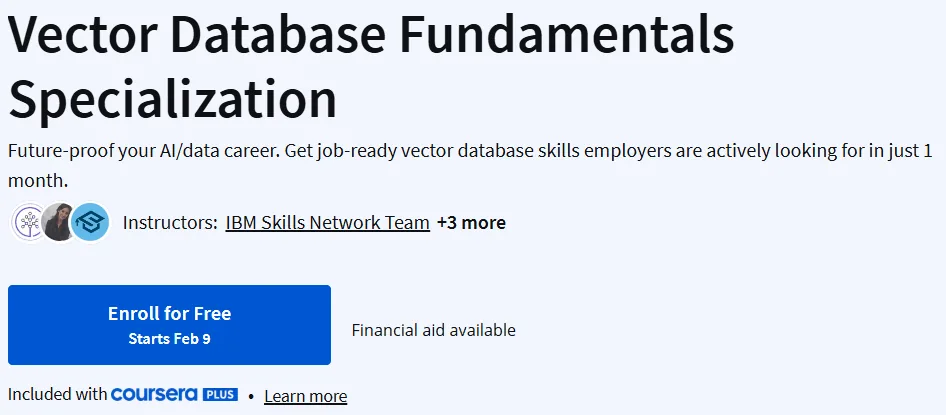Click the Enroll for Free button
Image resolution: width=946 pixels, height=415 pixels.
[x=170, y=325]
